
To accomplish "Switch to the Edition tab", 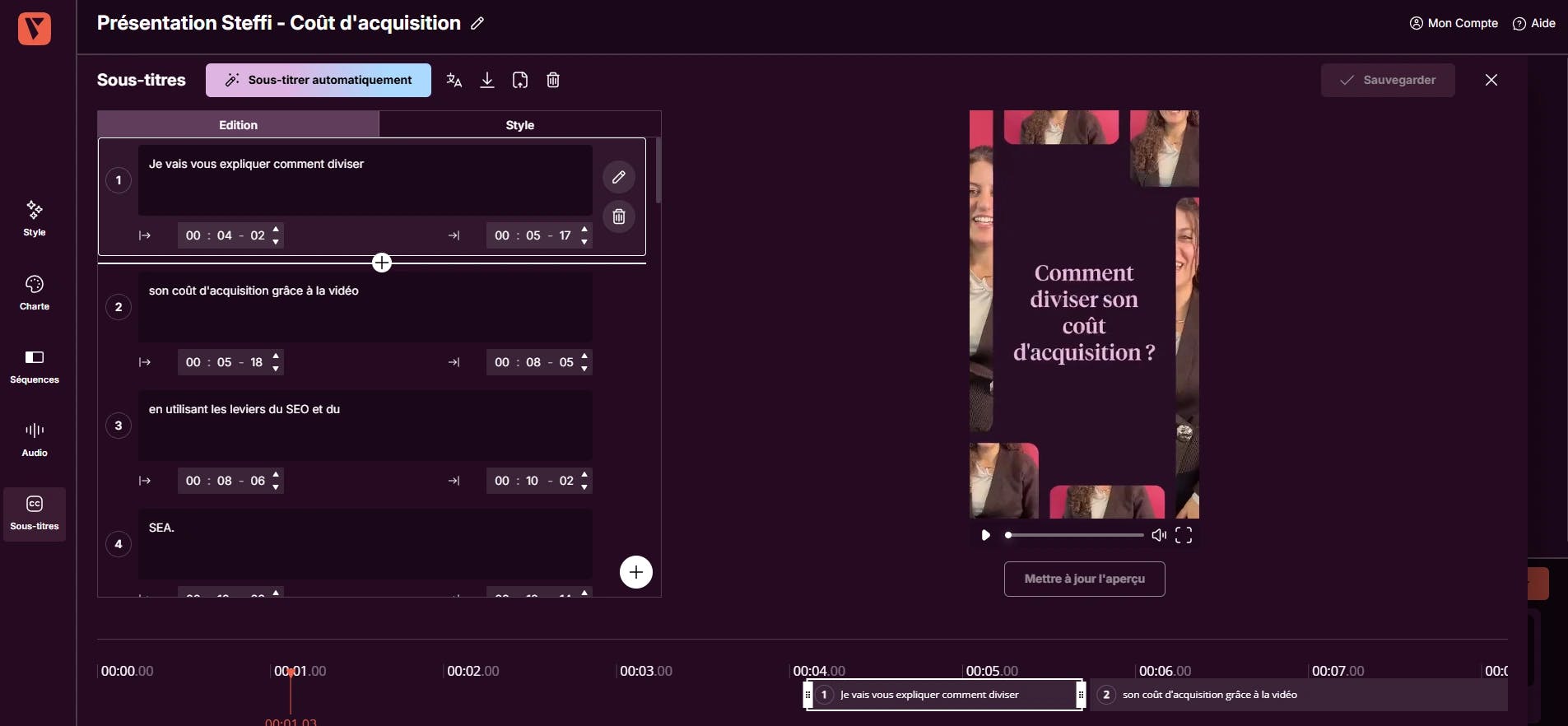I will pyautogui.click(x=238, y=124).
